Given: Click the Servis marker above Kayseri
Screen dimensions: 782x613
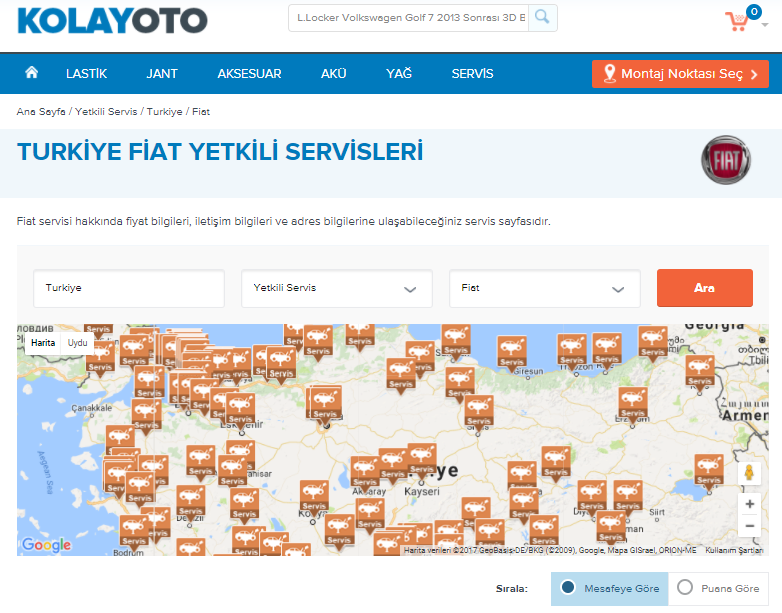Looking at the screenshot, I should (x=422, y=460).
